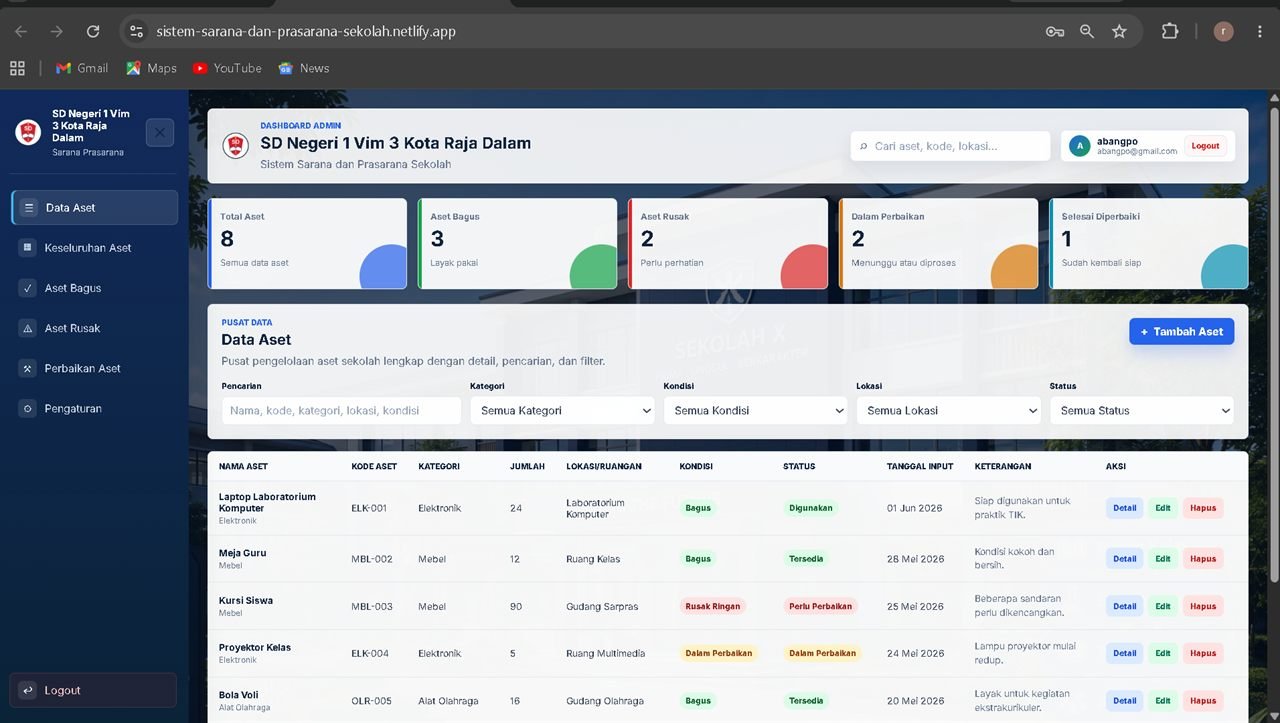Open the Chrome extensions puzzle icon

pyautogui.click(x=1170, y=31)
